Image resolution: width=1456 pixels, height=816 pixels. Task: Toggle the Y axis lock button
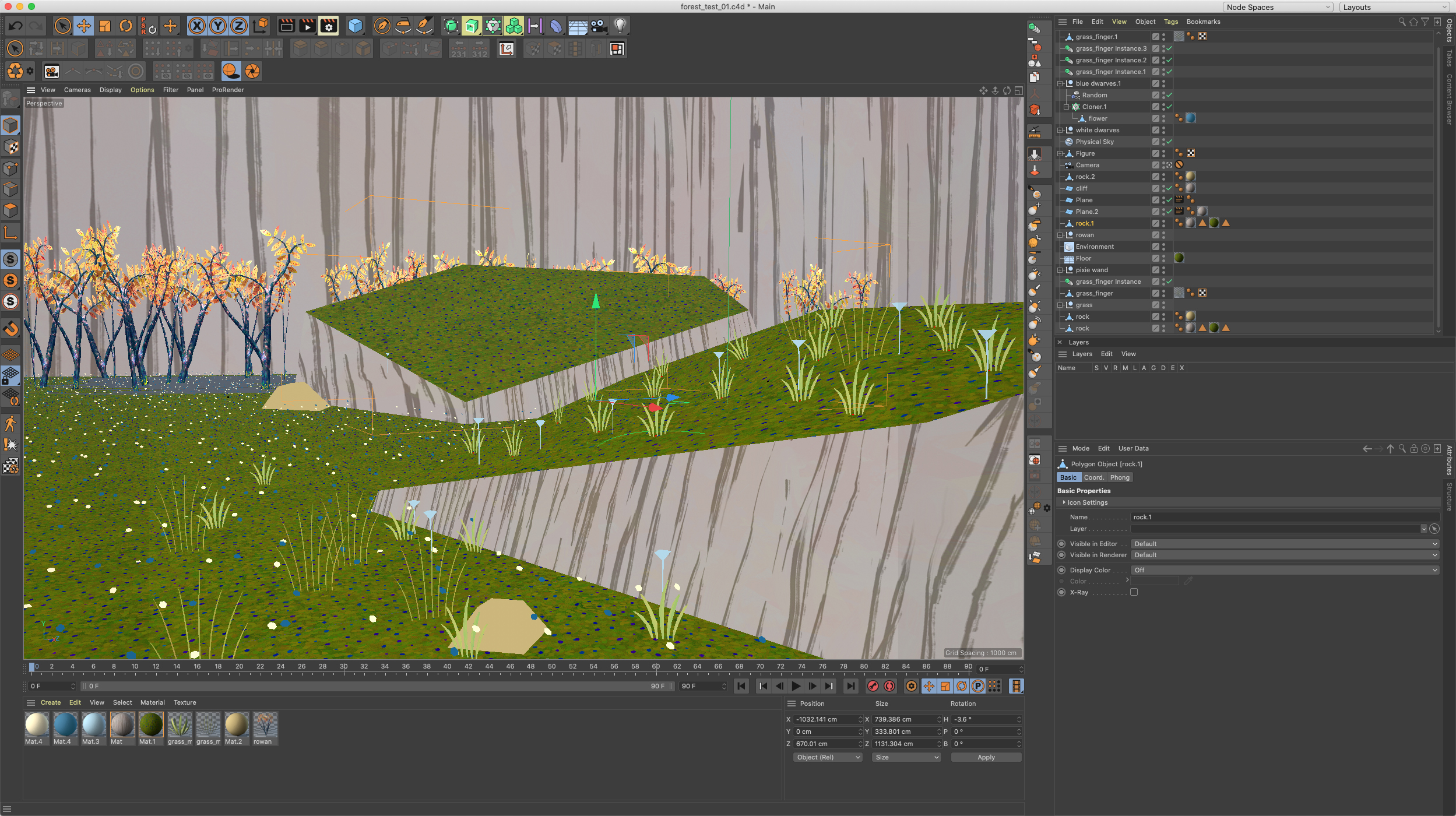(218, 26)
